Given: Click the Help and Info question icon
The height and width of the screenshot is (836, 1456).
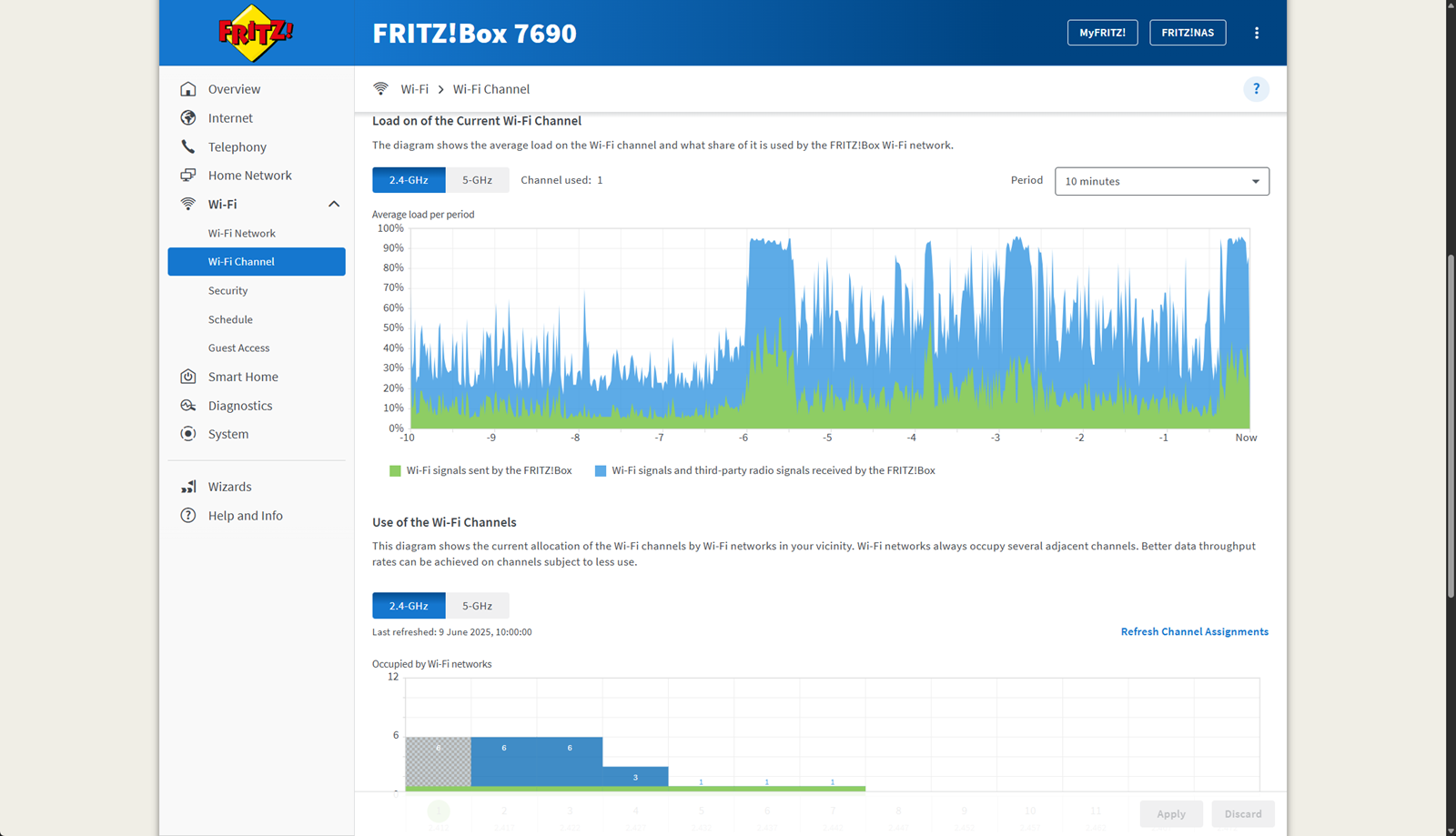Looking at the screenshot, I should (188, 516).
